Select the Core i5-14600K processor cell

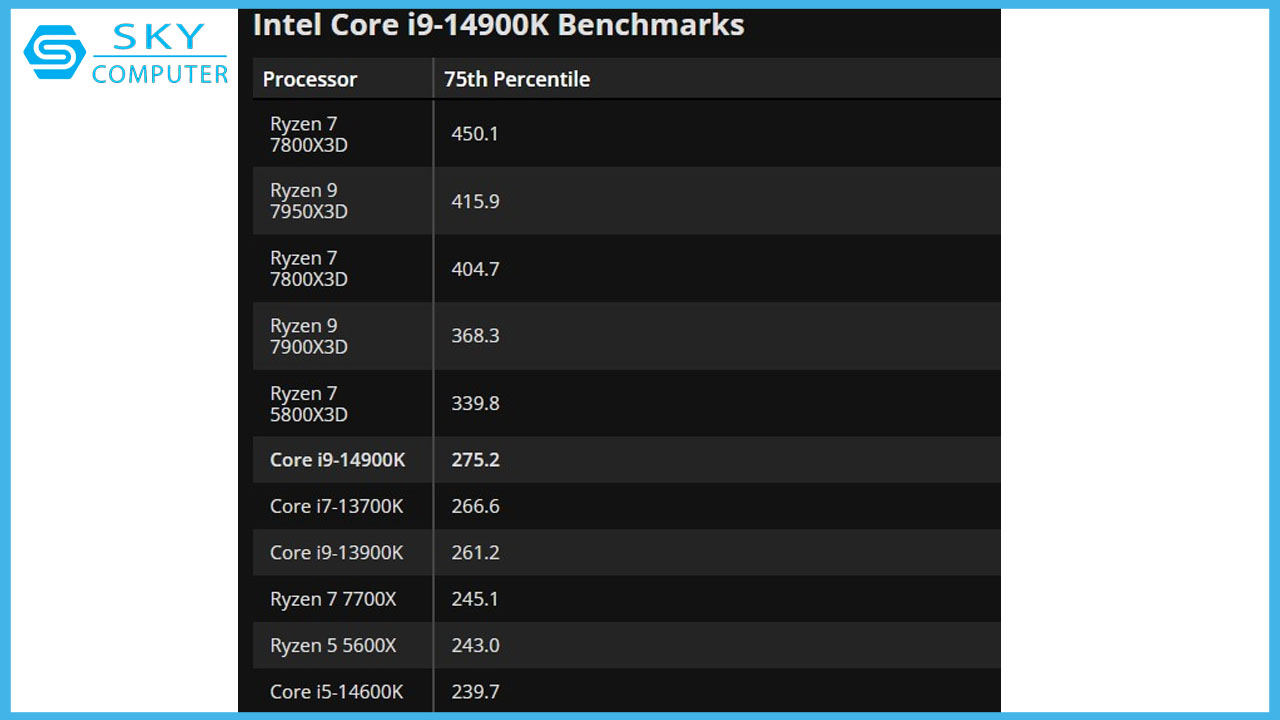point(343,691)
